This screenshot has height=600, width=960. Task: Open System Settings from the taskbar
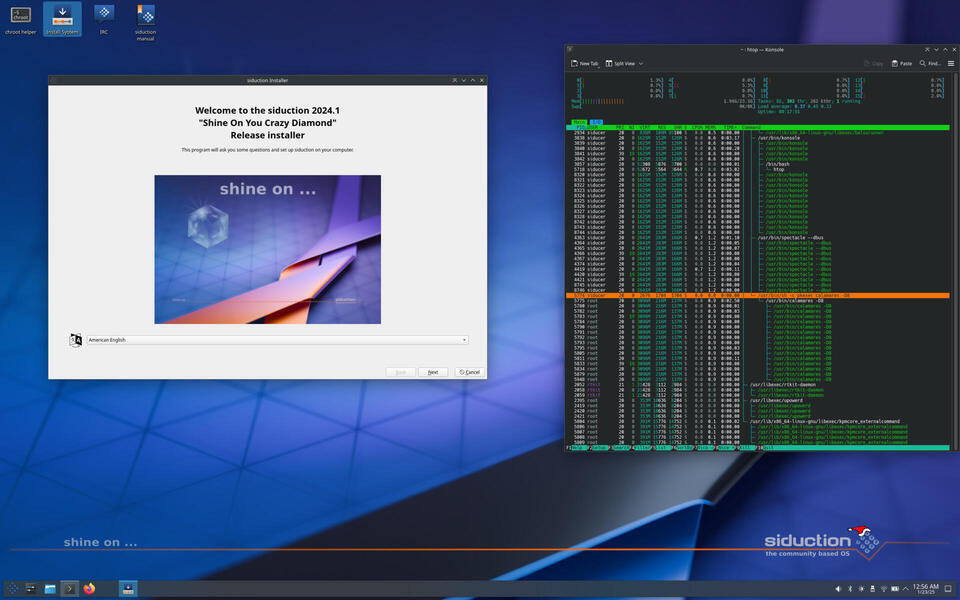[x=31, y=589]
